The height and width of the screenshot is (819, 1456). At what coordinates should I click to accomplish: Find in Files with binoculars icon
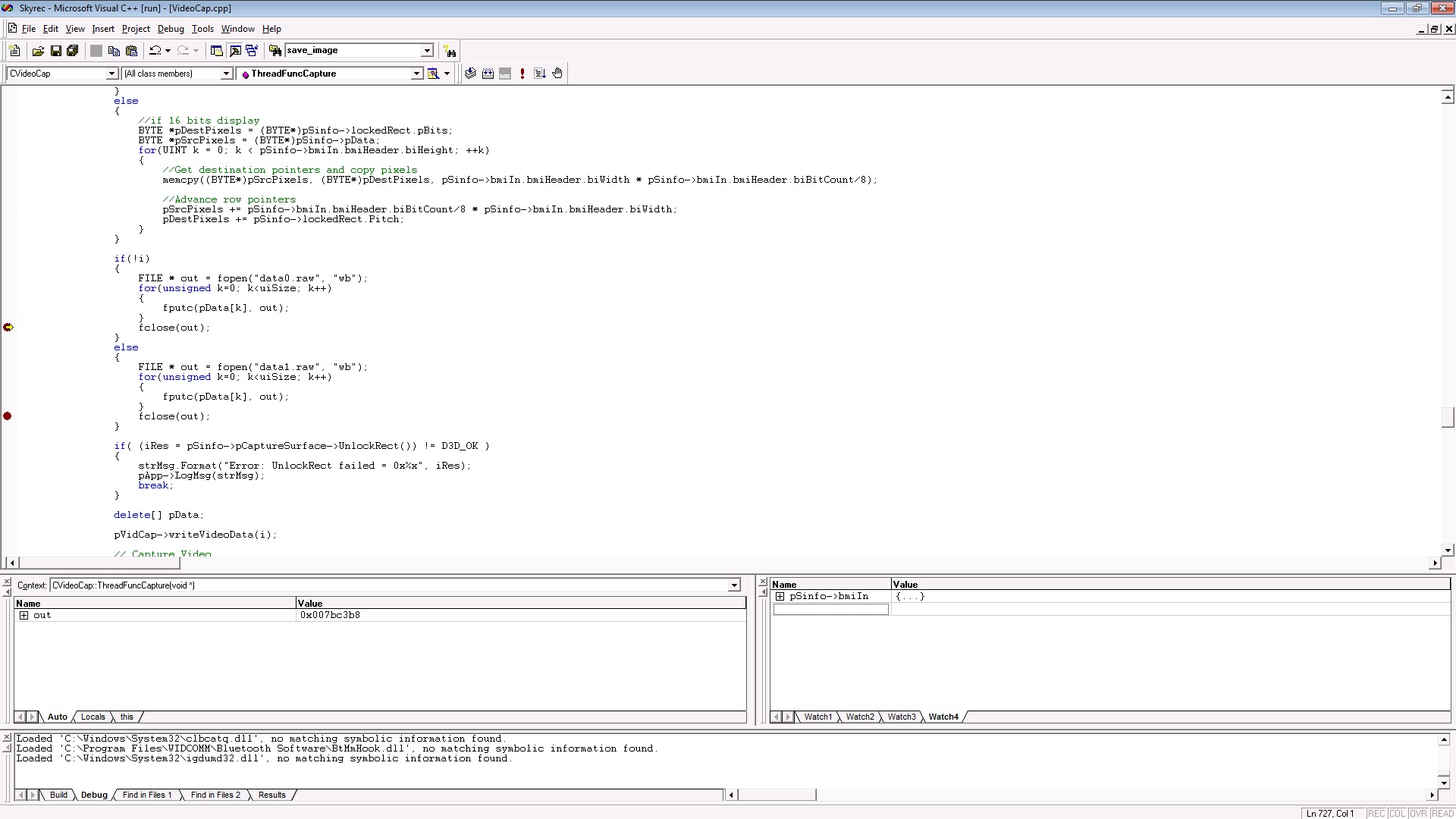coord(275,51)
